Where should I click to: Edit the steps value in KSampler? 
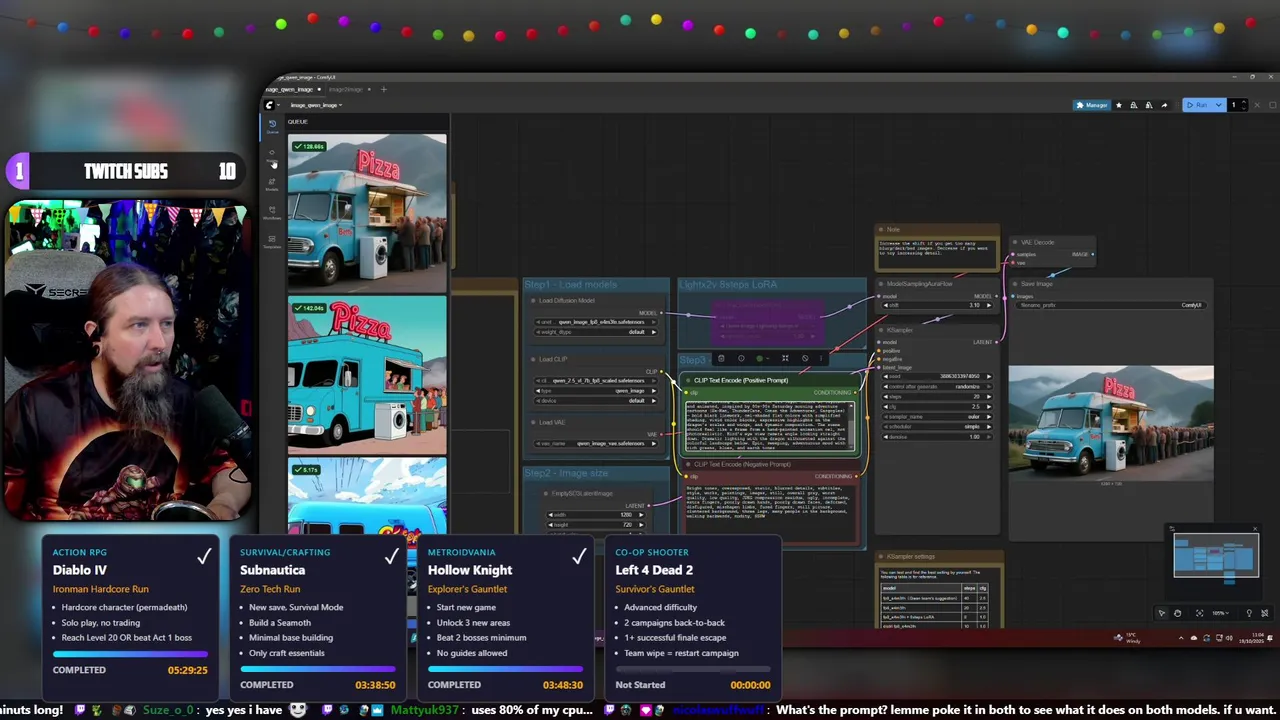937,396
